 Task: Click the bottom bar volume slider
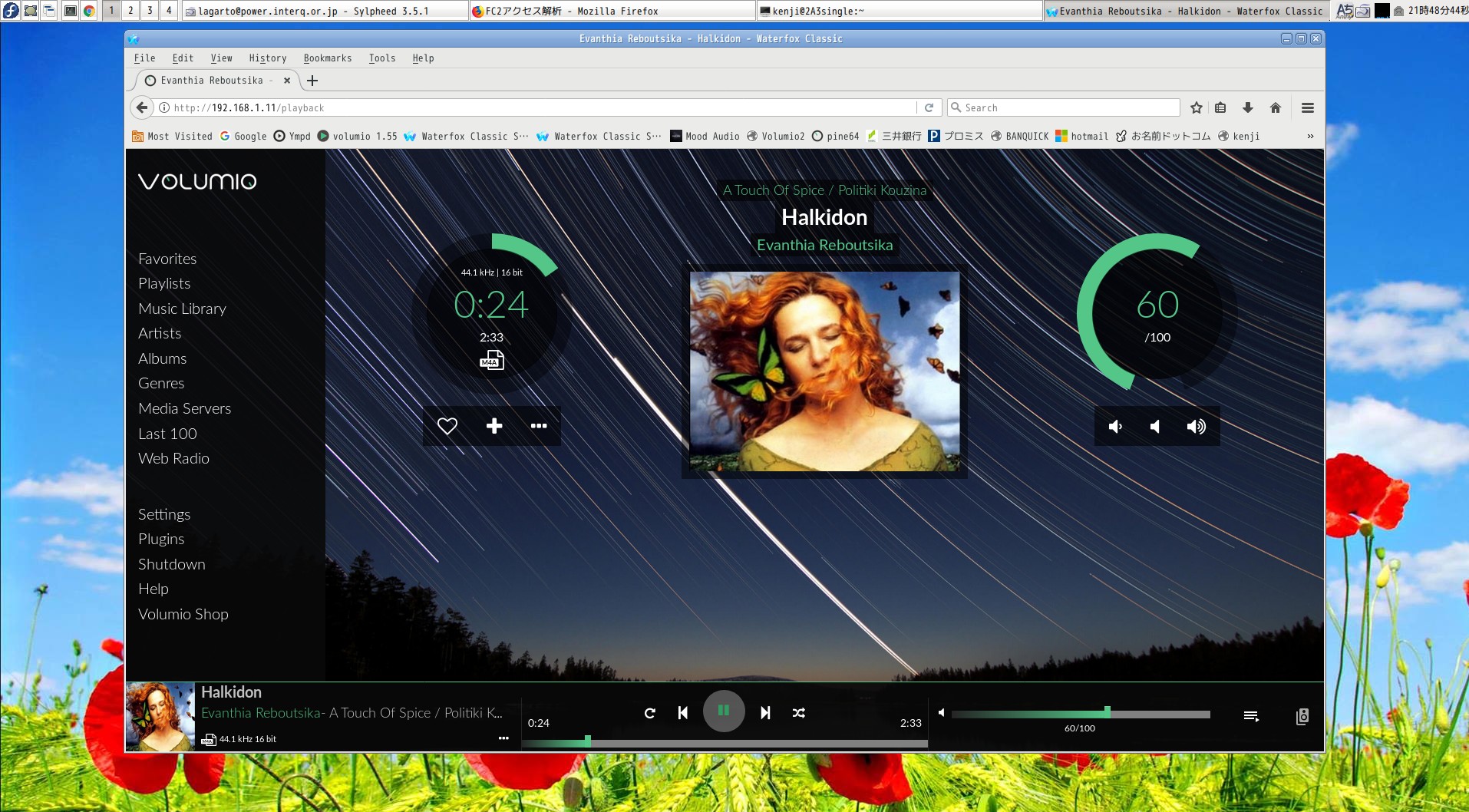(1081, 714)
